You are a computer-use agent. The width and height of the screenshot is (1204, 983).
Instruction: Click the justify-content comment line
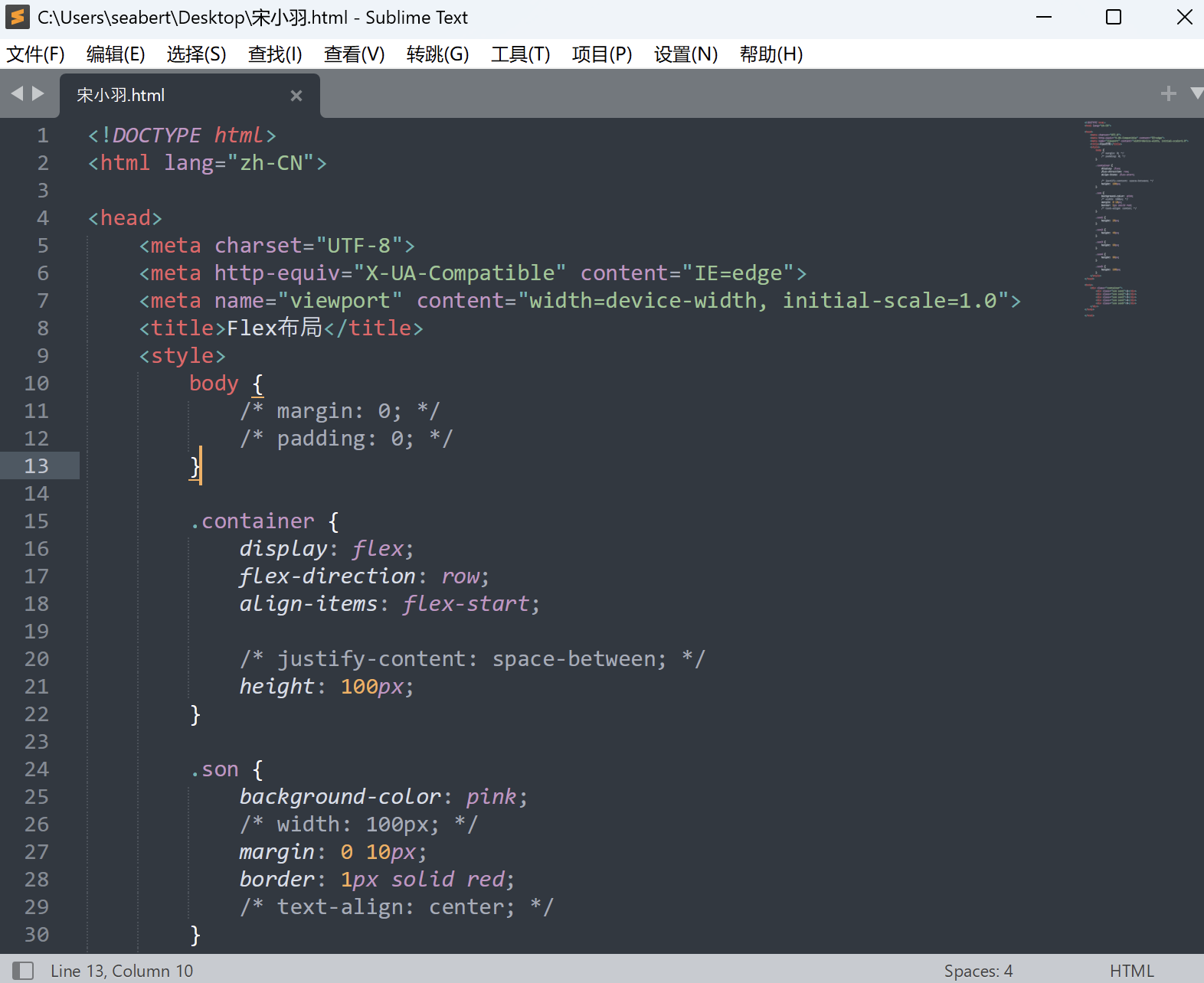click(473, 659)
